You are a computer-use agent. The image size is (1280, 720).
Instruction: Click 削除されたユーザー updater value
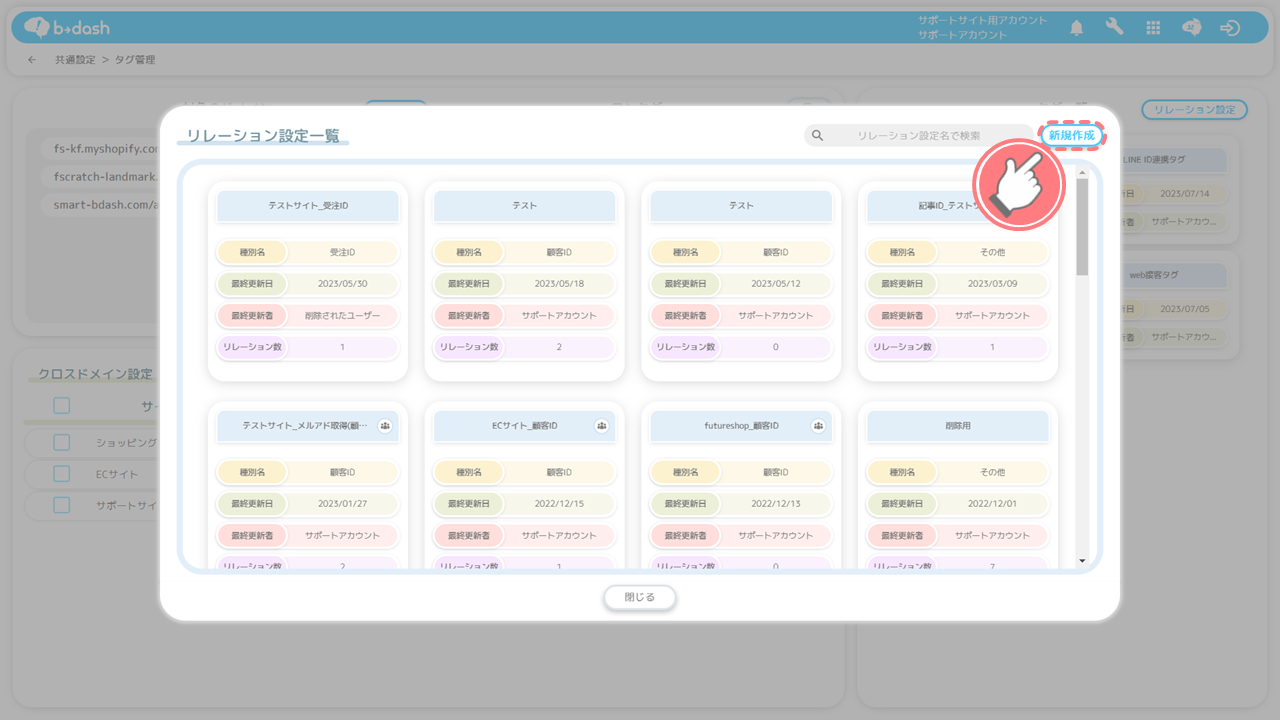[342, 315]
